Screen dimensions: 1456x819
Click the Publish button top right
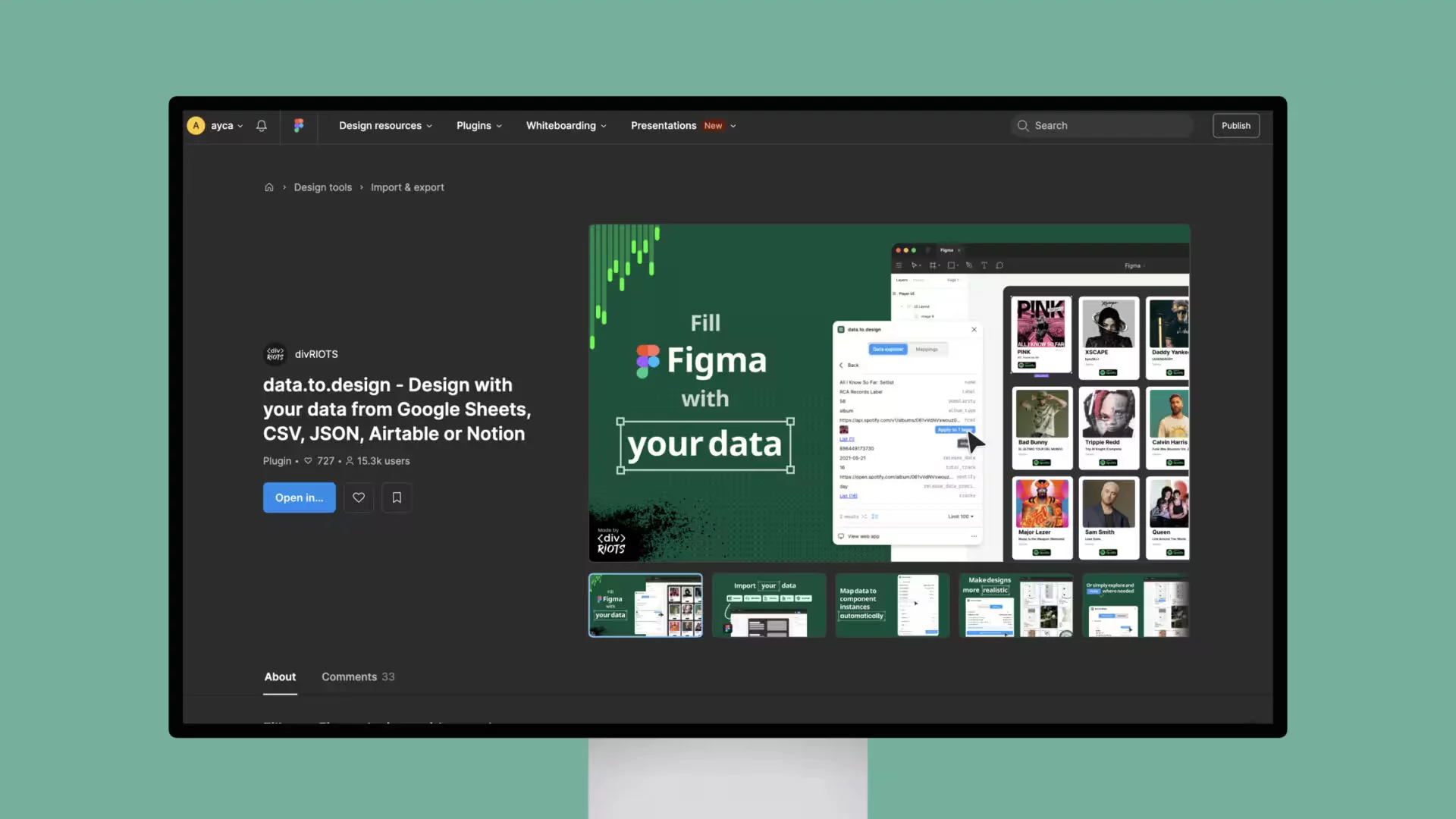point(1235,125)
